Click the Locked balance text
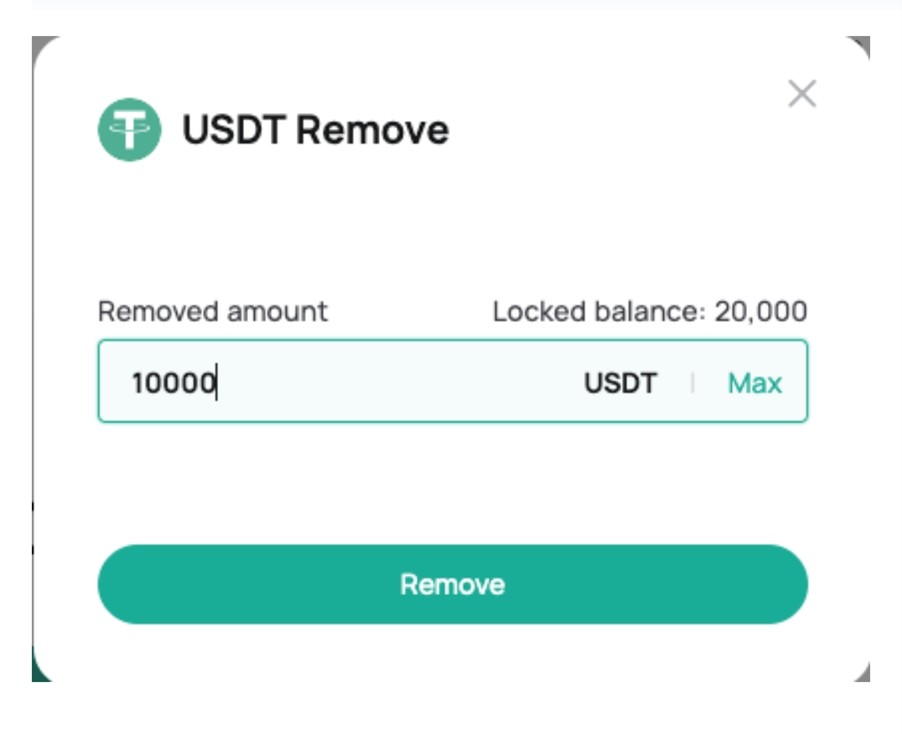Viewport: 902px width, 734px height. tap(650, 311)
